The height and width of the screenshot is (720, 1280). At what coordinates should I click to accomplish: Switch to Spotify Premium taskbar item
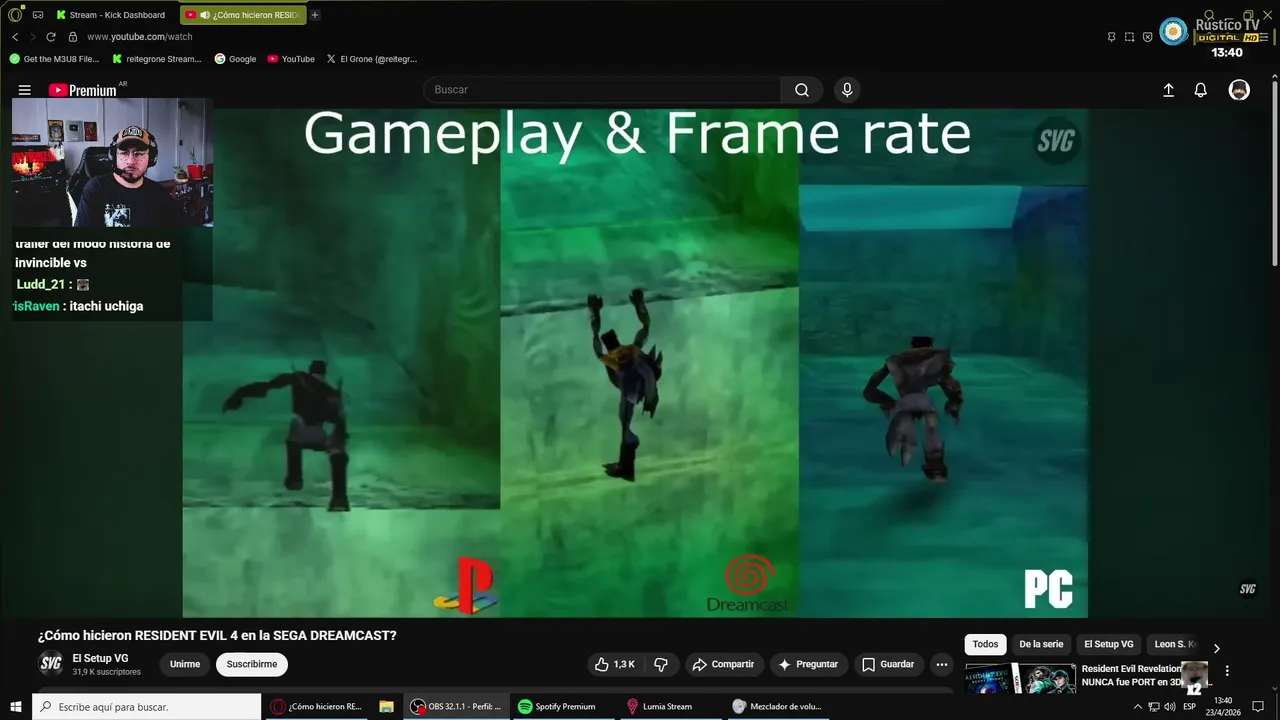click(565, 706)
